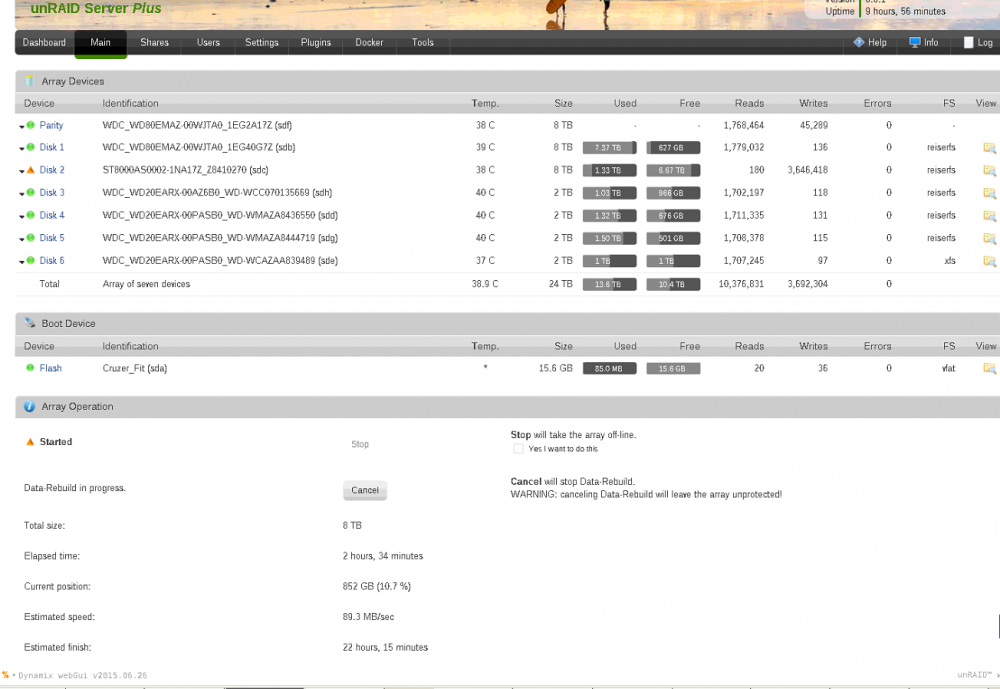Viewport: 1000px width, 689px height.
Task: Open the Shares tab
Action: (x=154, y=43)
